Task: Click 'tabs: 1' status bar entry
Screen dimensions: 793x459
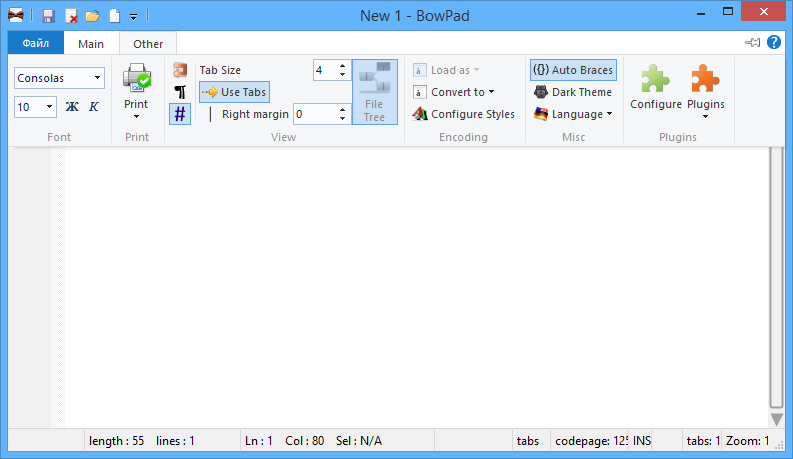Action: pyautogui.click(x=702, y=441)
